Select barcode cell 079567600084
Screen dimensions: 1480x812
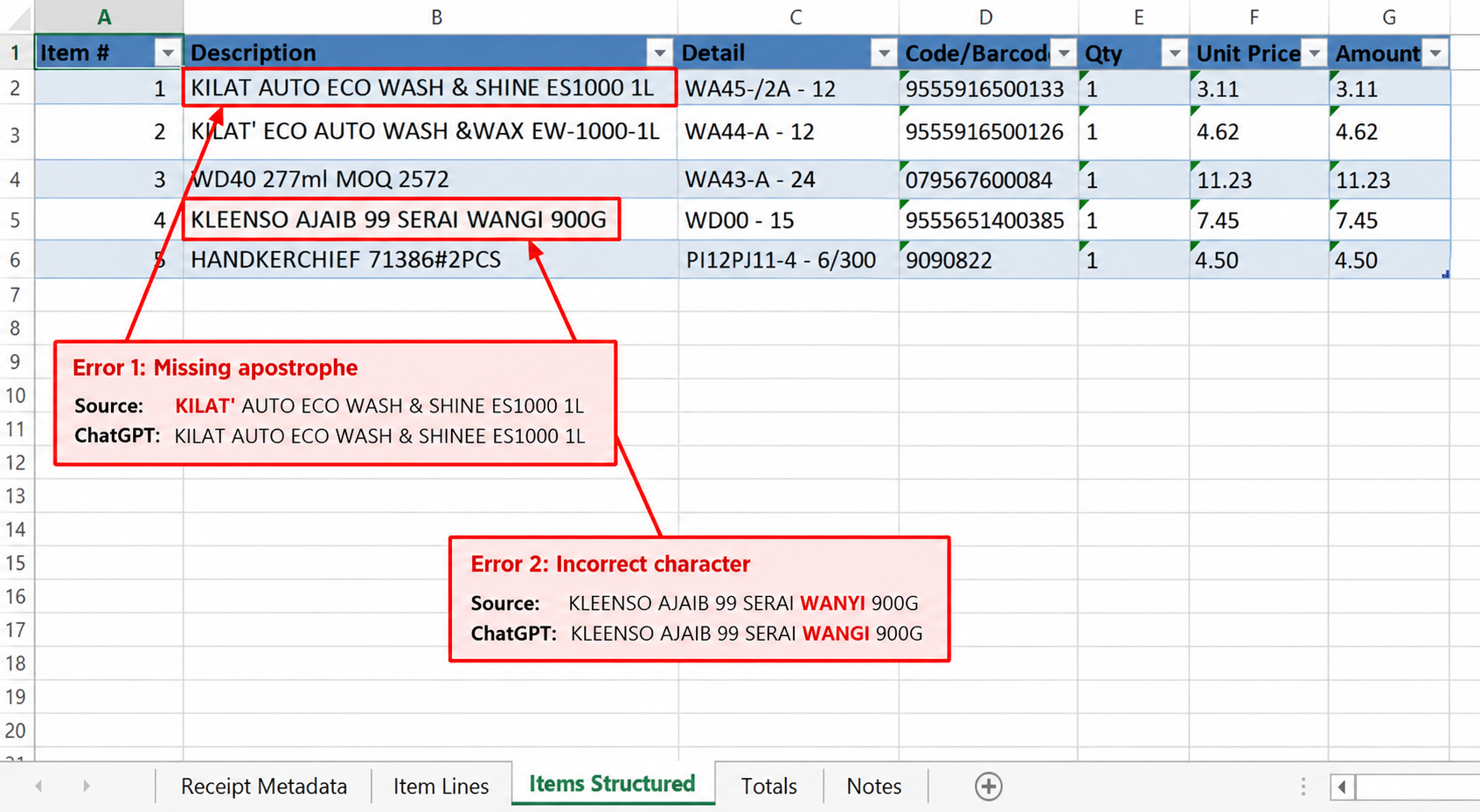click(989, 179)
